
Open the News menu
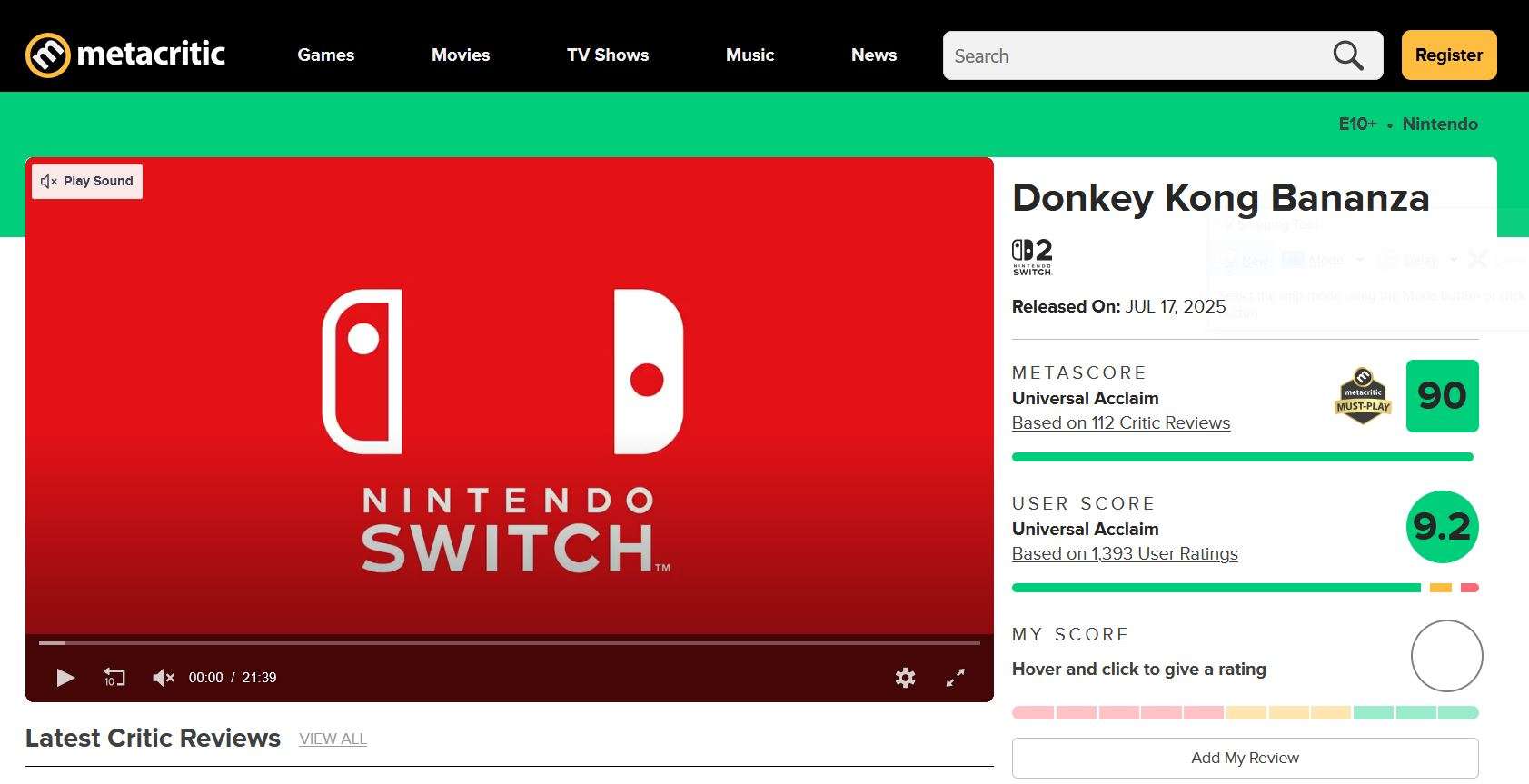click(x=874, y=55)
